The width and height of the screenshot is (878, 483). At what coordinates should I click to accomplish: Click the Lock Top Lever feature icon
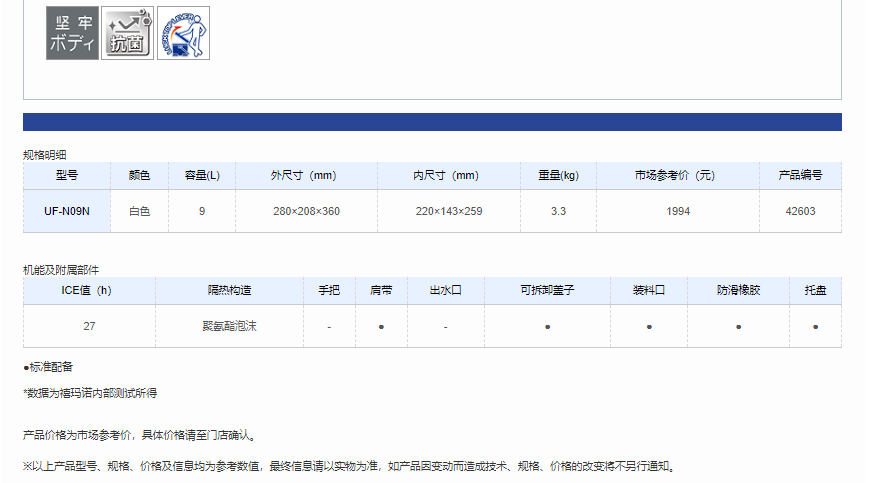(184, 33)
